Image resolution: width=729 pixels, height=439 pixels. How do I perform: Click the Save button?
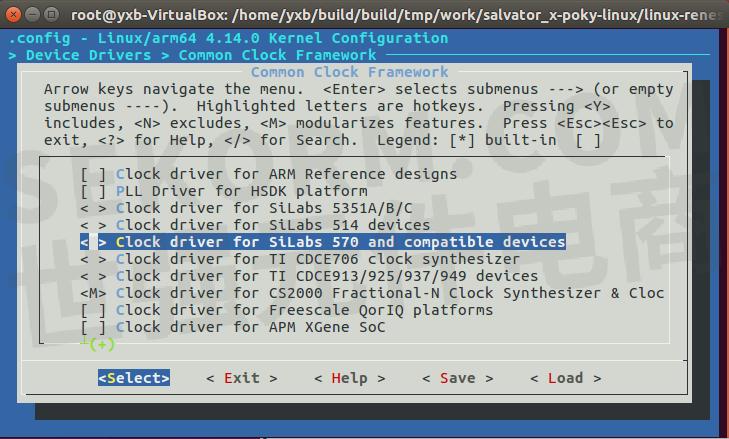457,378
